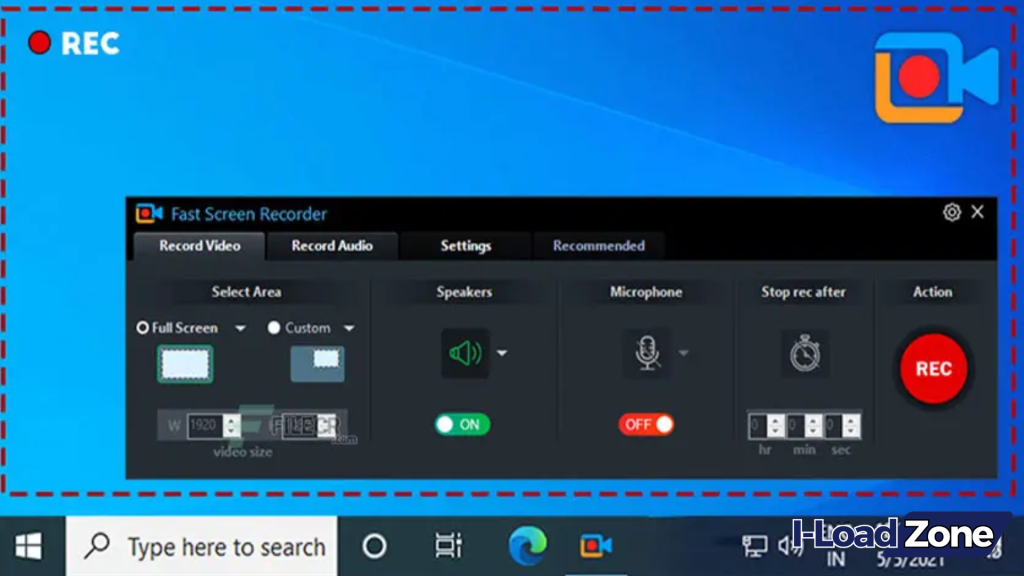This screenshot has height=576, width=1024.
Task: Open the Speakers device dropdown
Action: tap(502, 353)
